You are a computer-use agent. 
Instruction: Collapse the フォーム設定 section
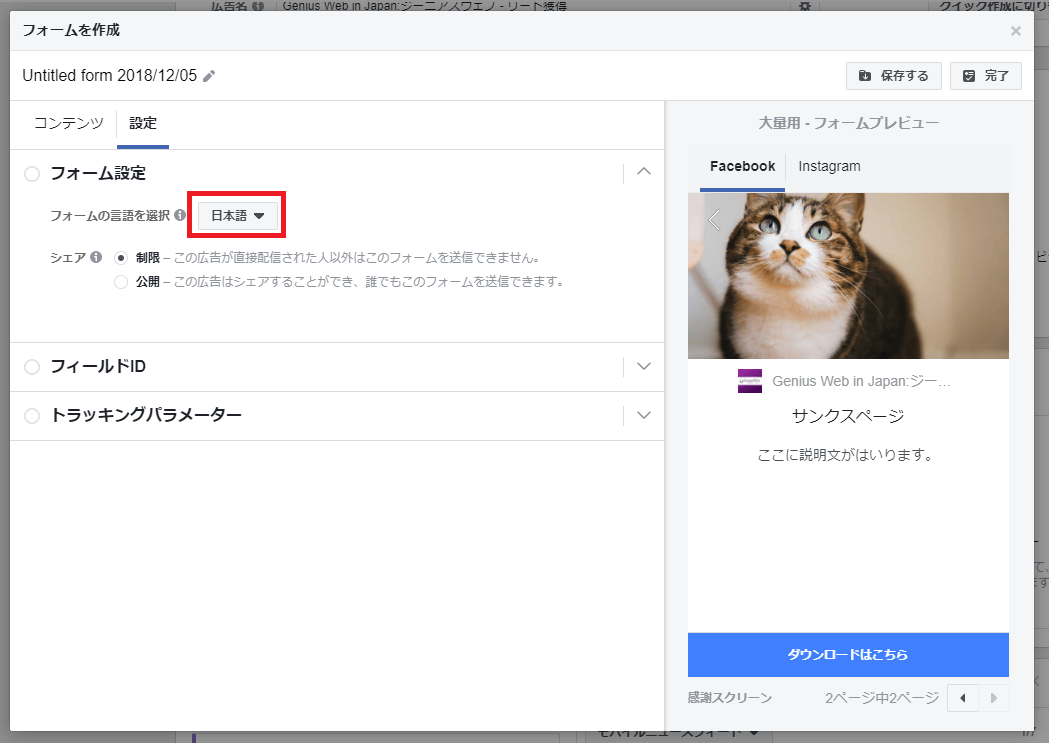(x=644, y=172)
